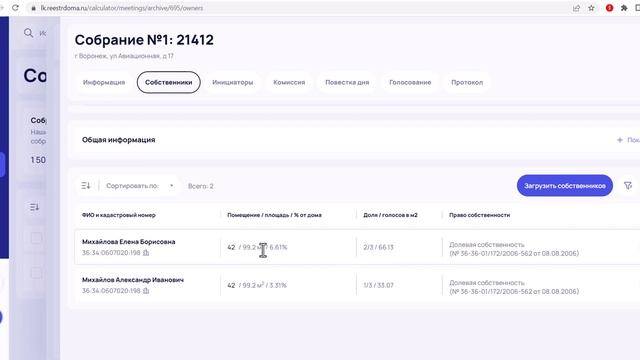Switch to the Информация tab
The width and height of the screenshot is (640, 360).
[104, 82]
